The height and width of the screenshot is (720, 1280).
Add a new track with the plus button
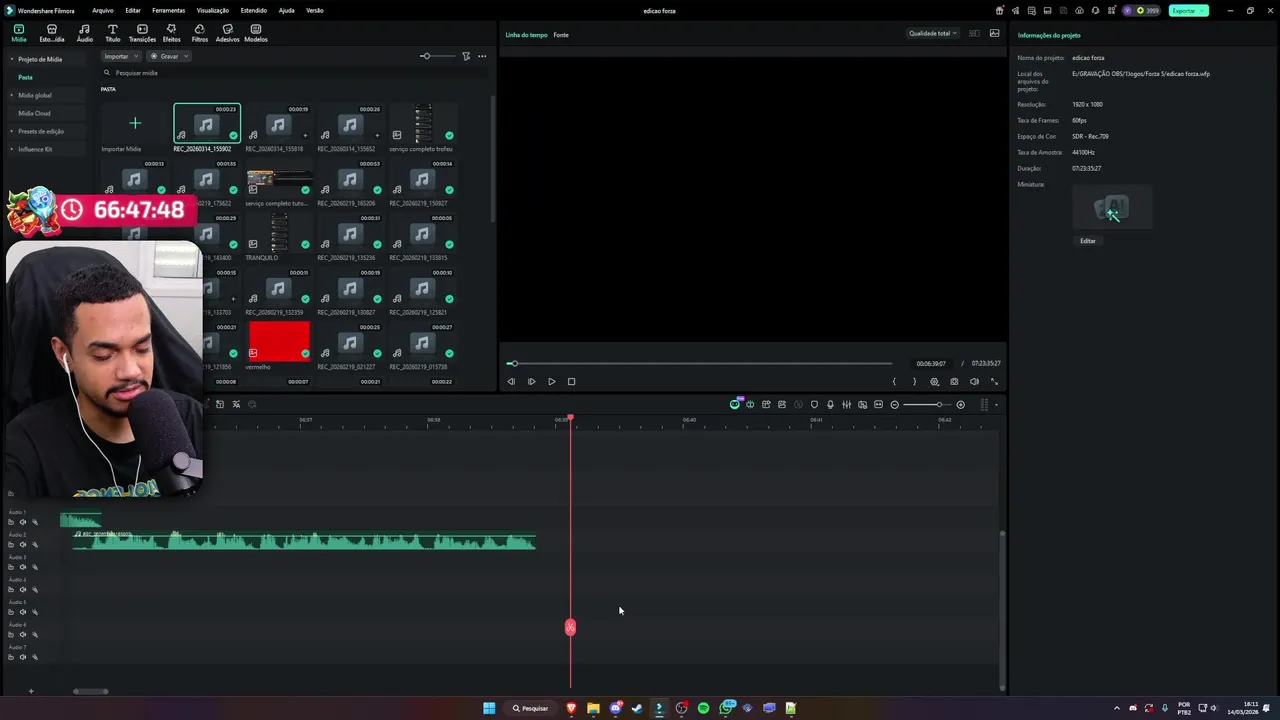coord(30,691)
